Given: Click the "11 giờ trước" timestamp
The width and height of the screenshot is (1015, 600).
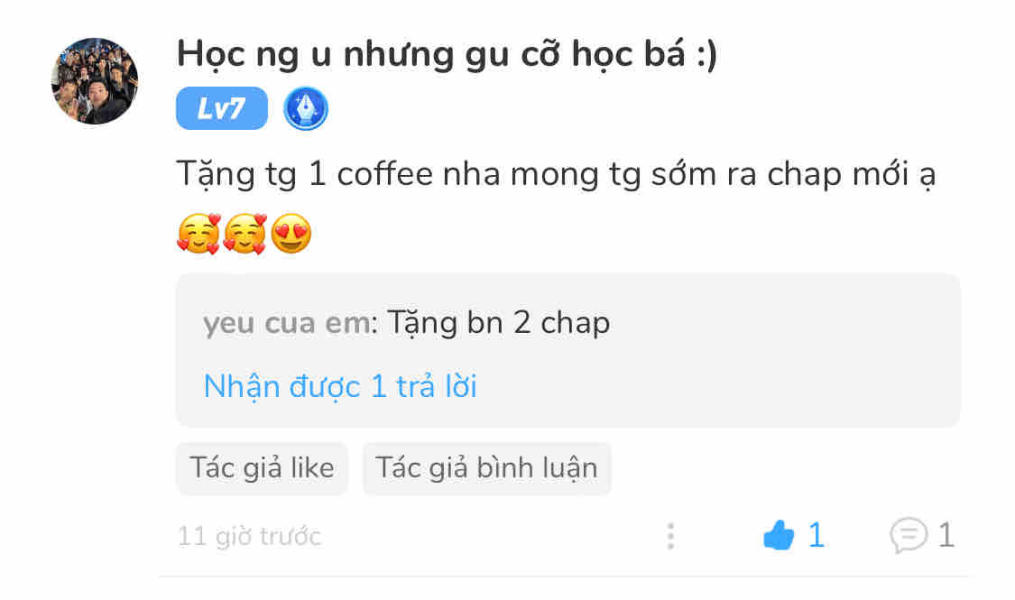Looking at the screenshot, I should (249, 537).
